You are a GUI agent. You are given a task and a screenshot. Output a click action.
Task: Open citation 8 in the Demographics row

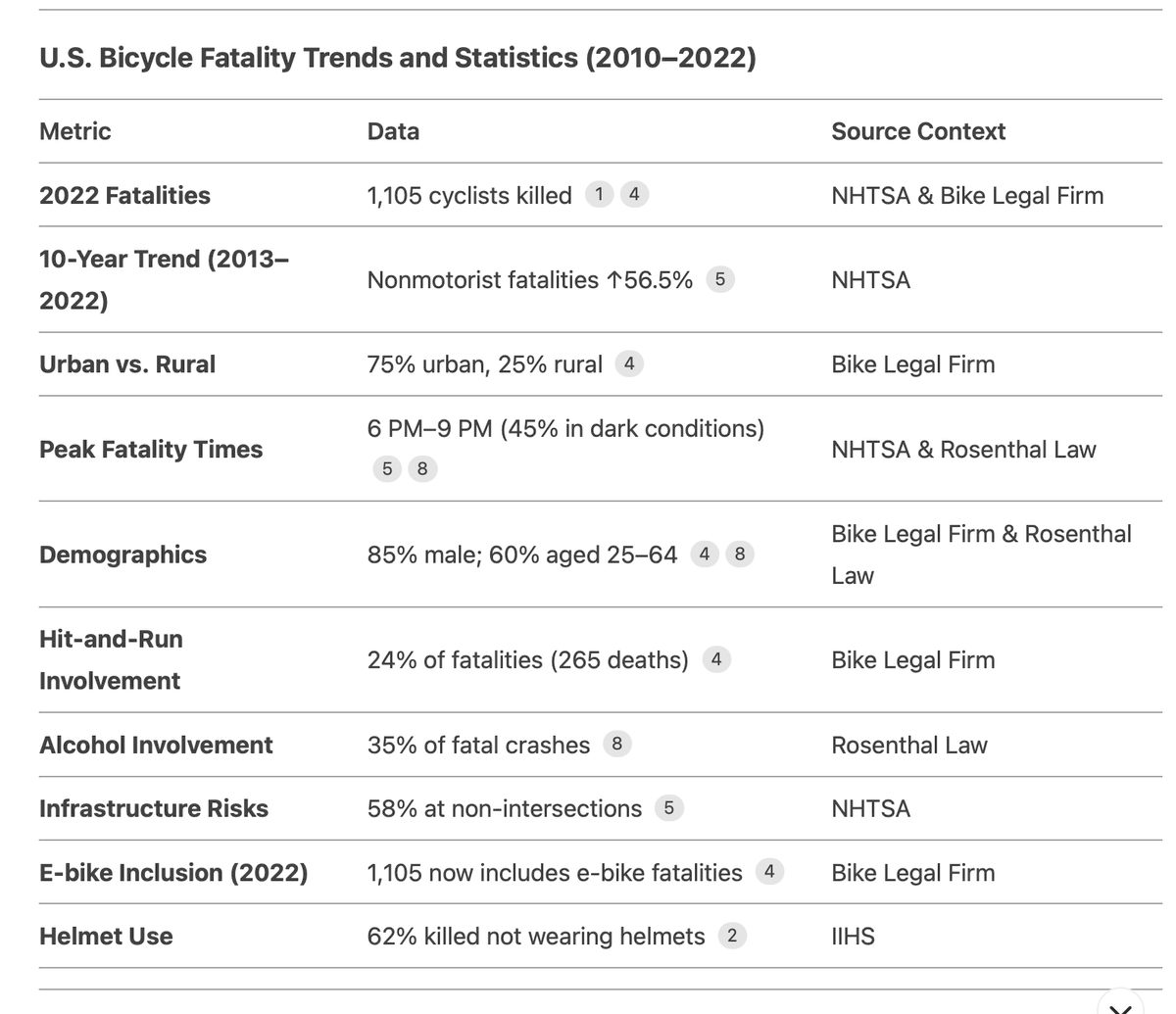pos(740,555)
